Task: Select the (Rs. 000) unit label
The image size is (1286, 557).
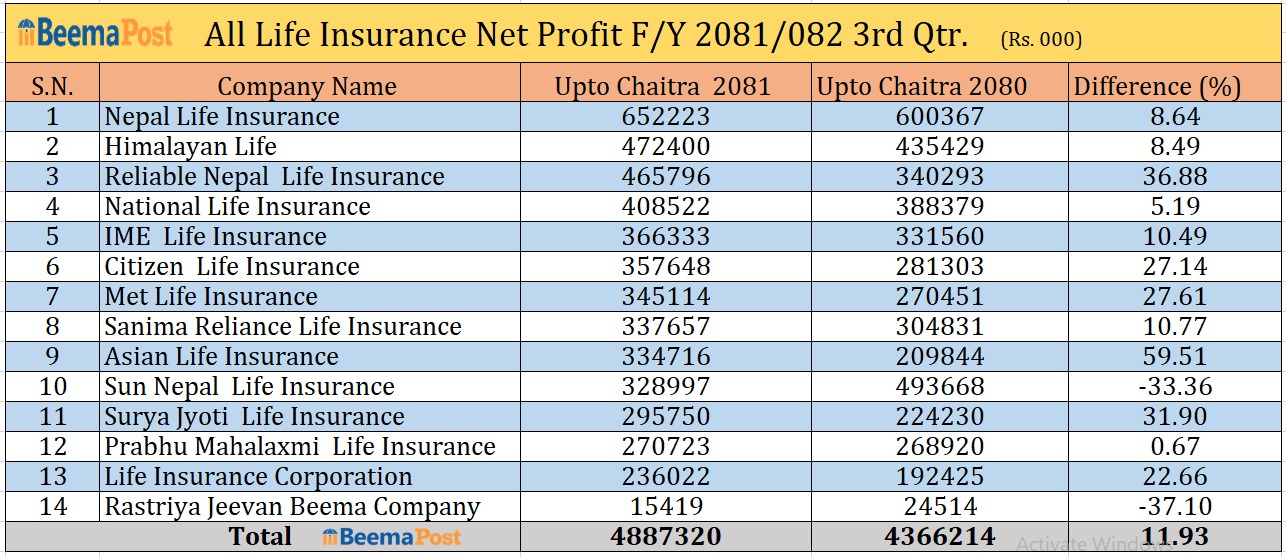Action: [1040, 40]
